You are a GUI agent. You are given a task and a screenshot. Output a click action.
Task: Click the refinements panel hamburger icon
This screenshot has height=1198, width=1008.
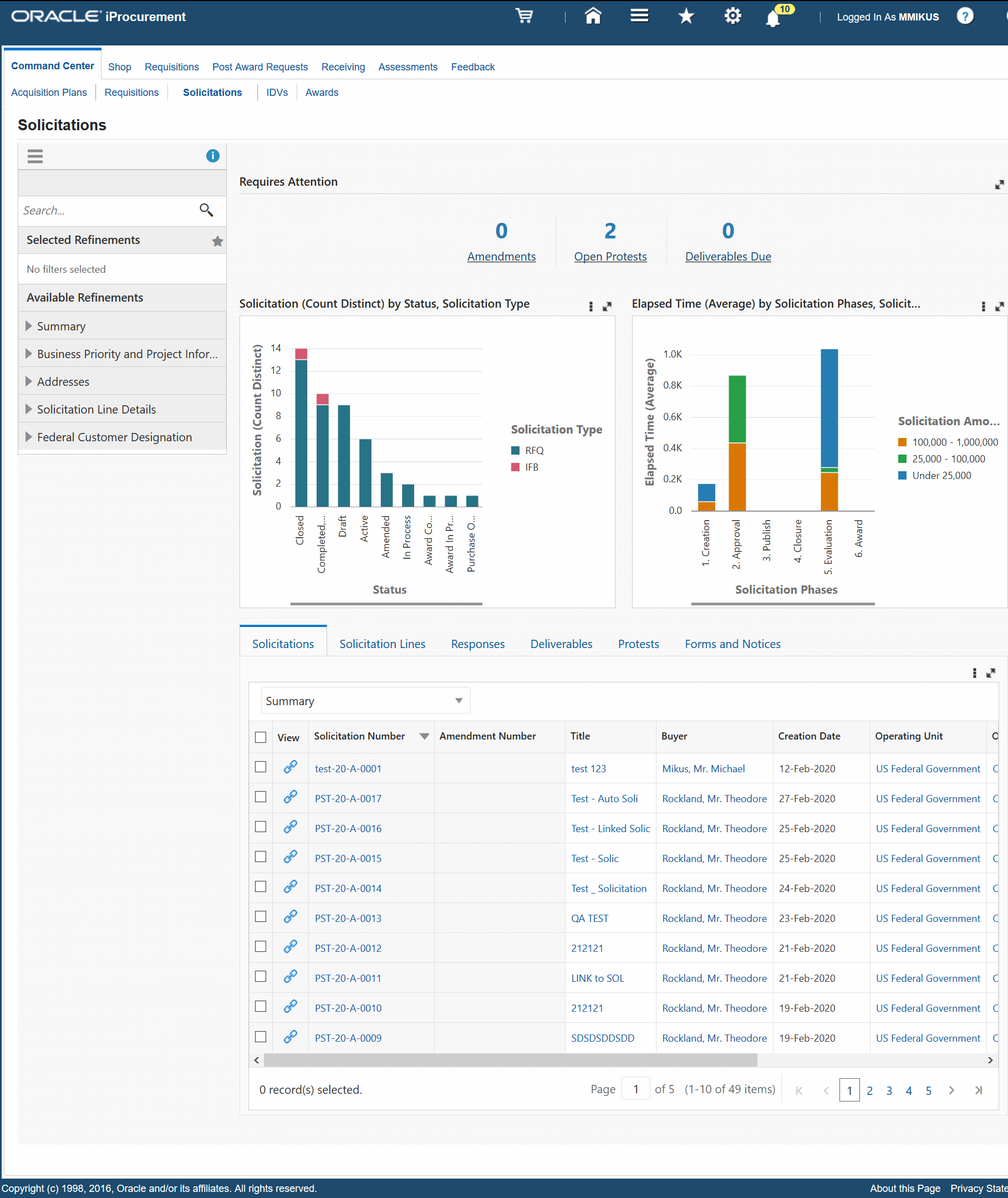click(x=35, y=156)
